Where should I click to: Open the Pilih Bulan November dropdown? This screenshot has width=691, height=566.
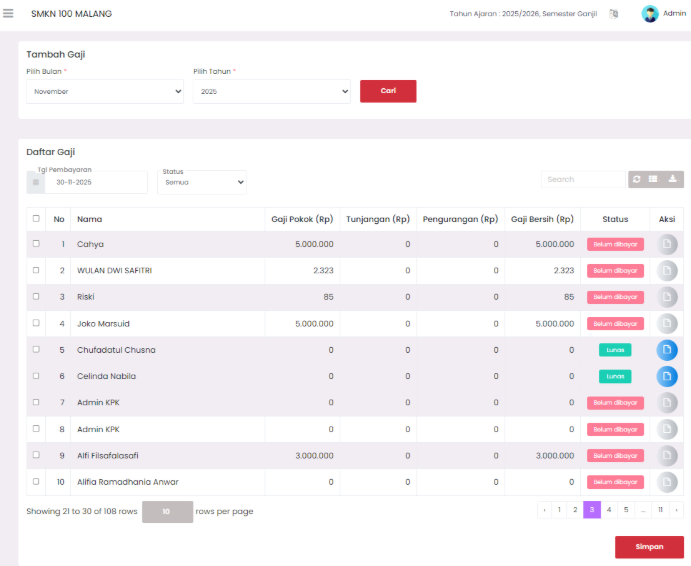click(104, 91)
